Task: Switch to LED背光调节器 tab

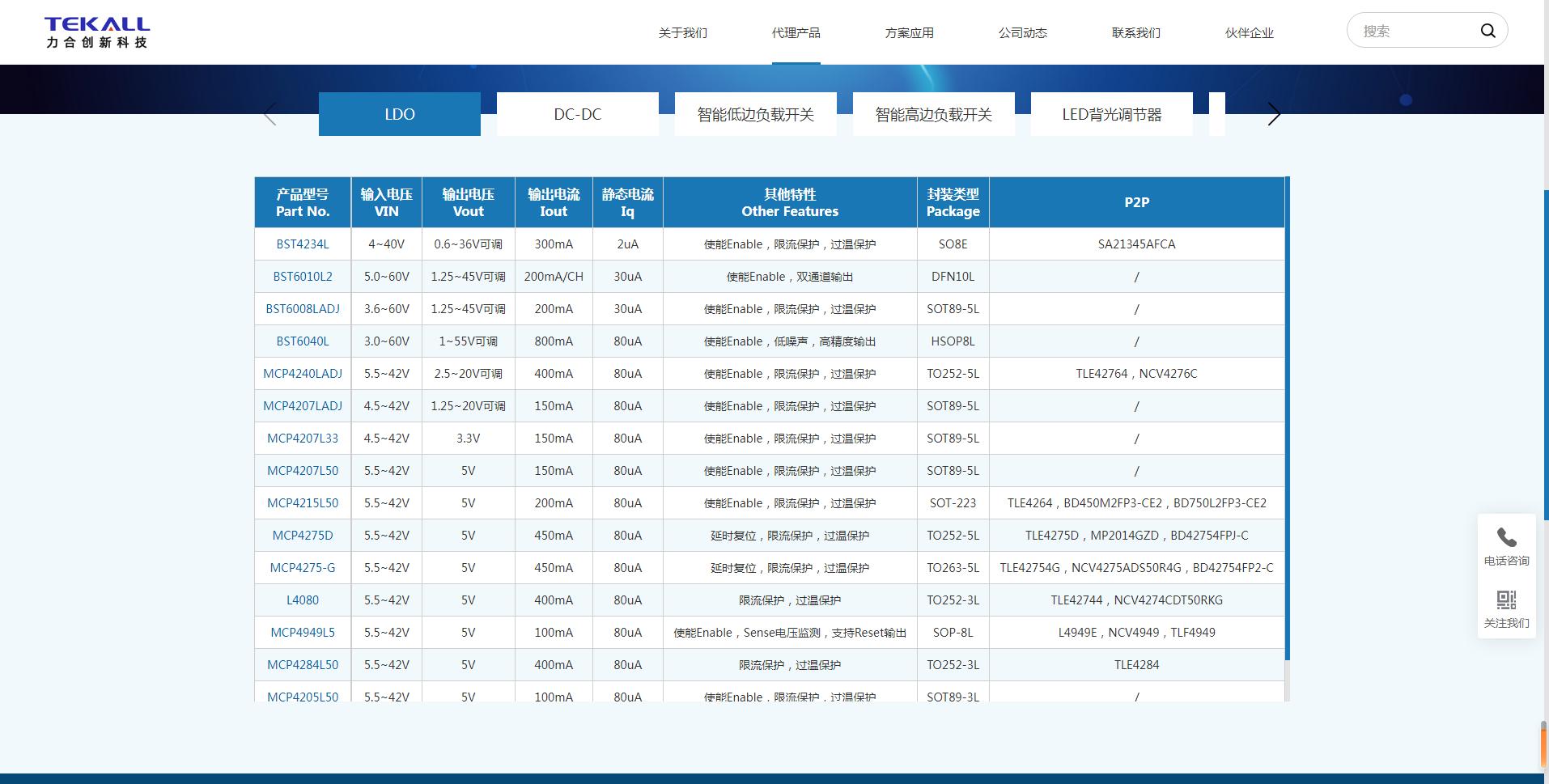Action: (x=1112, y=114)
